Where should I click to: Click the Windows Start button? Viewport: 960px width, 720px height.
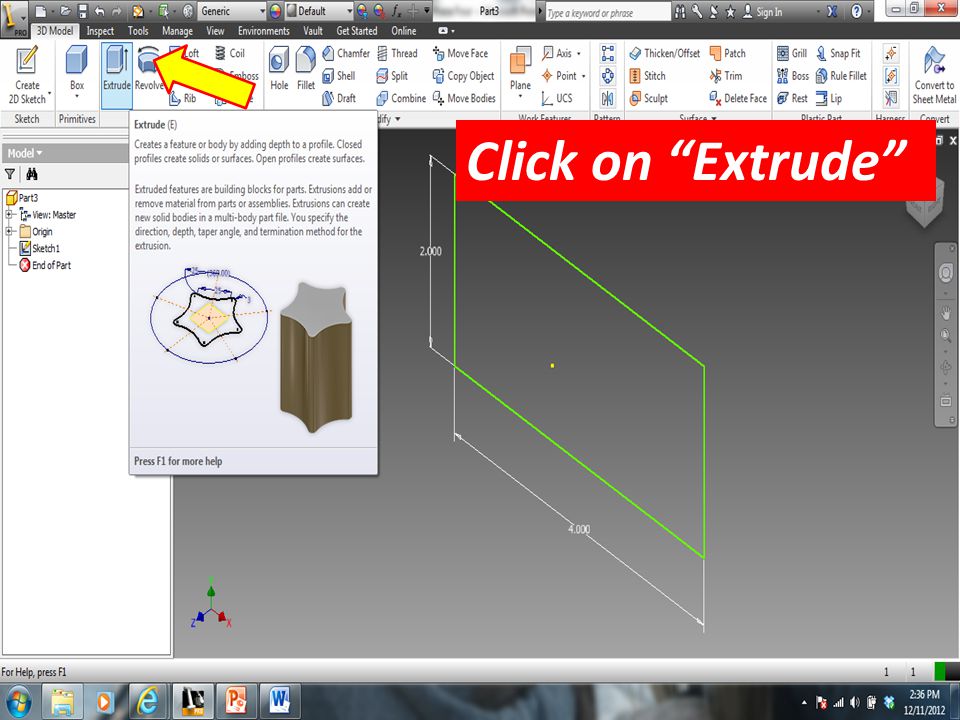[x=19, y=702]
